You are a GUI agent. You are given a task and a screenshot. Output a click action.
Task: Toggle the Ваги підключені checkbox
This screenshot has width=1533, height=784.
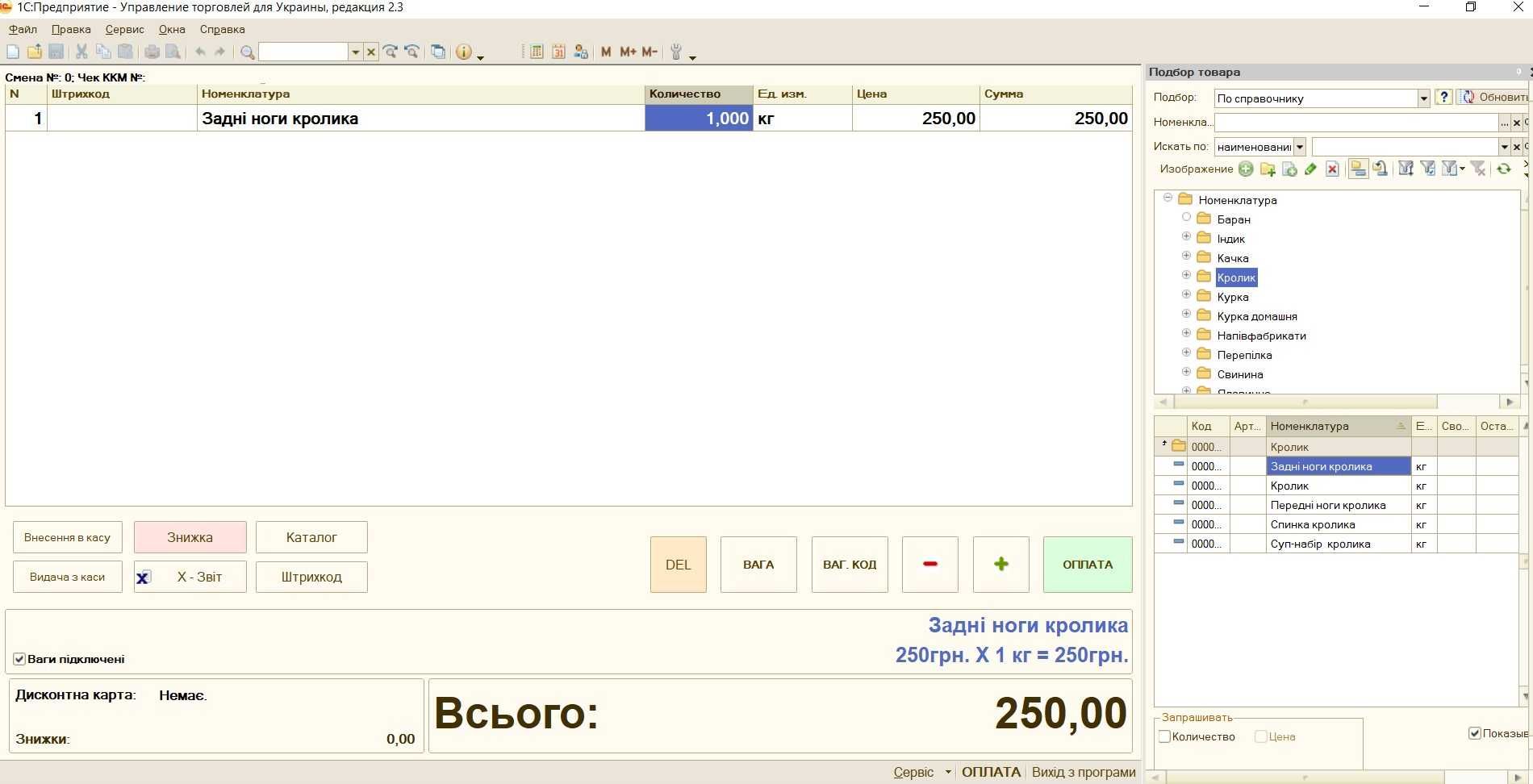click(x=19, y=659)
